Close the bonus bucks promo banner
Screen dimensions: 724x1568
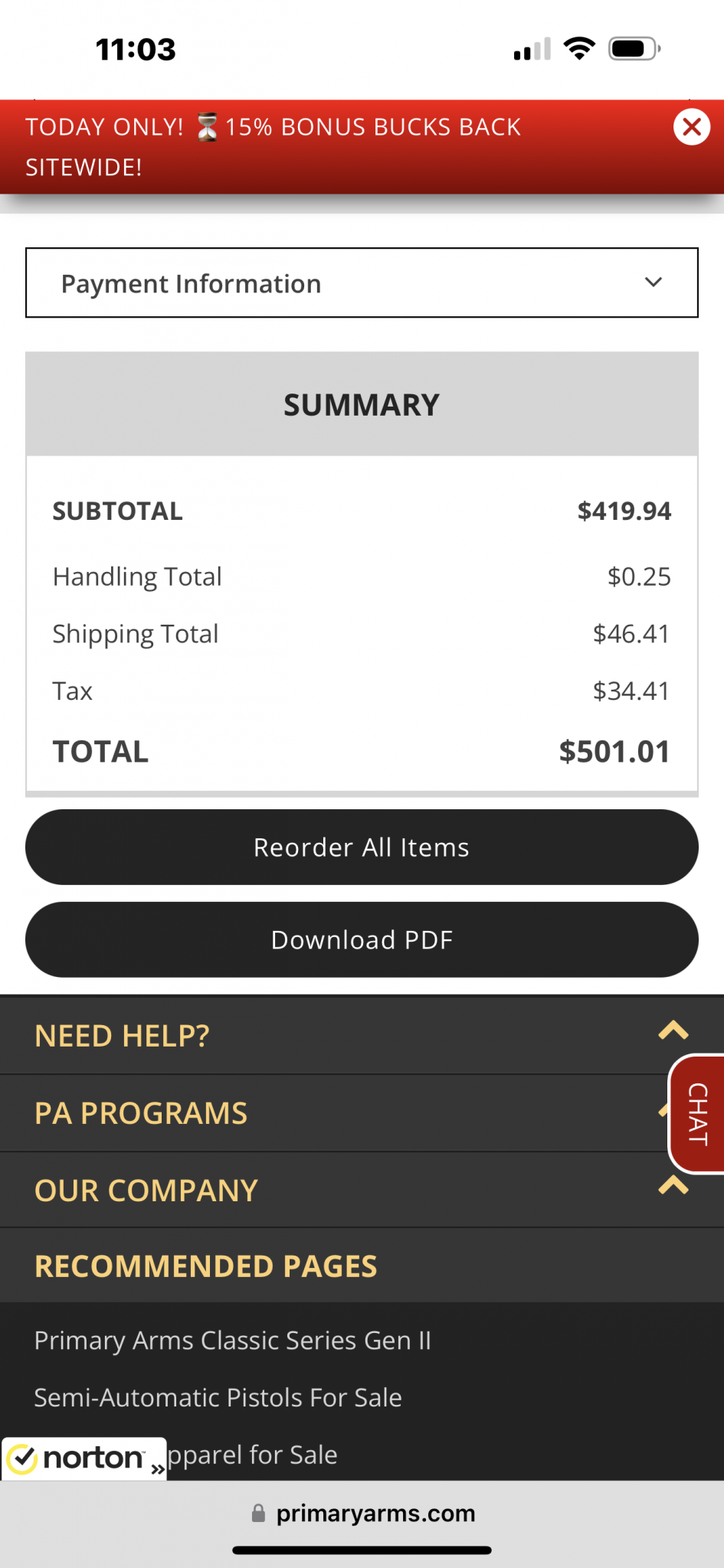pos(691,127)
